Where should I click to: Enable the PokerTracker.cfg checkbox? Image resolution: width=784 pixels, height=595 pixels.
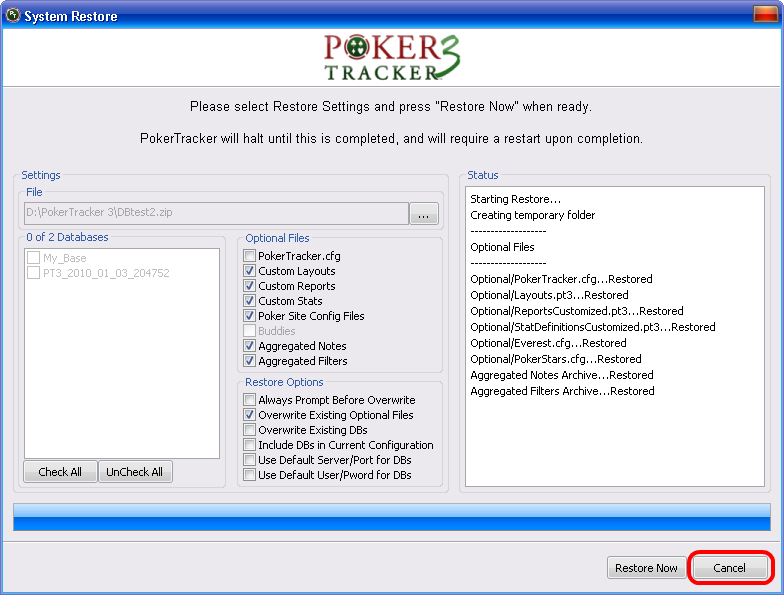click(250, 256)
